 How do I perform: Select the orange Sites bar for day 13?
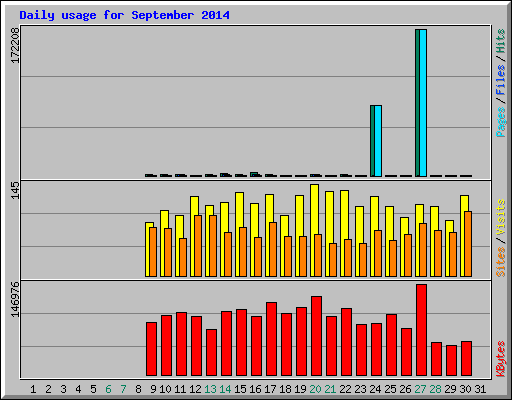(x=213, y=246)
